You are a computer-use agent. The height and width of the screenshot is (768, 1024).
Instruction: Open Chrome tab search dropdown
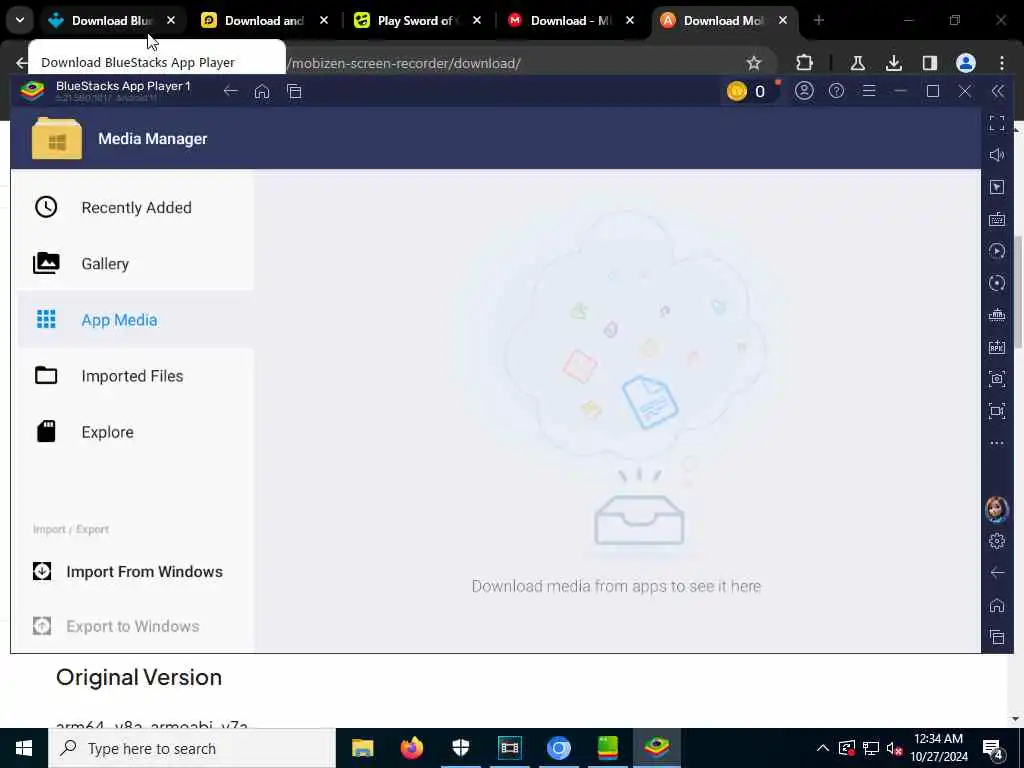(x=20, y=21)
